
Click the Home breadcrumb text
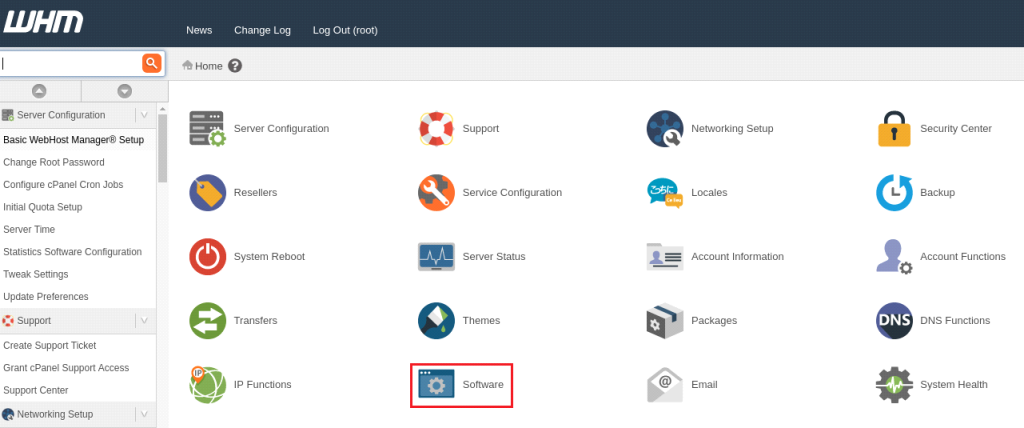pyautogui.click(x=209, y=66)
